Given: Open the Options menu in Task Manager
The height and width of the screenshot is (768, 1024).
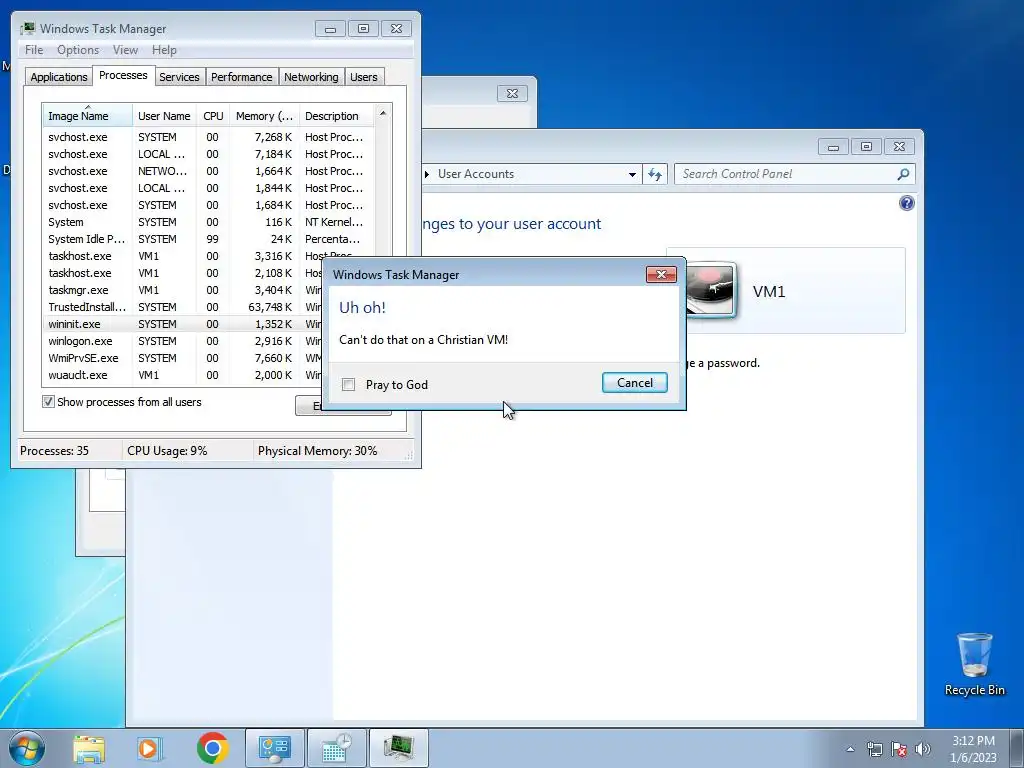Looking at the screenshot, I should point(78,50).
